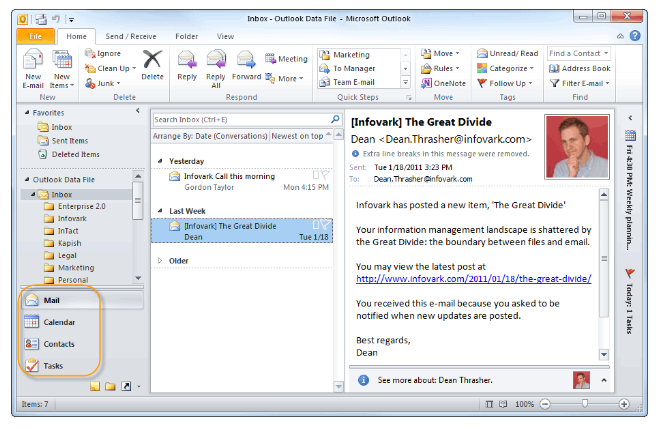This screenshot has width=659, height=429.
Task: Open the Address Book
Action: [580, 68]
